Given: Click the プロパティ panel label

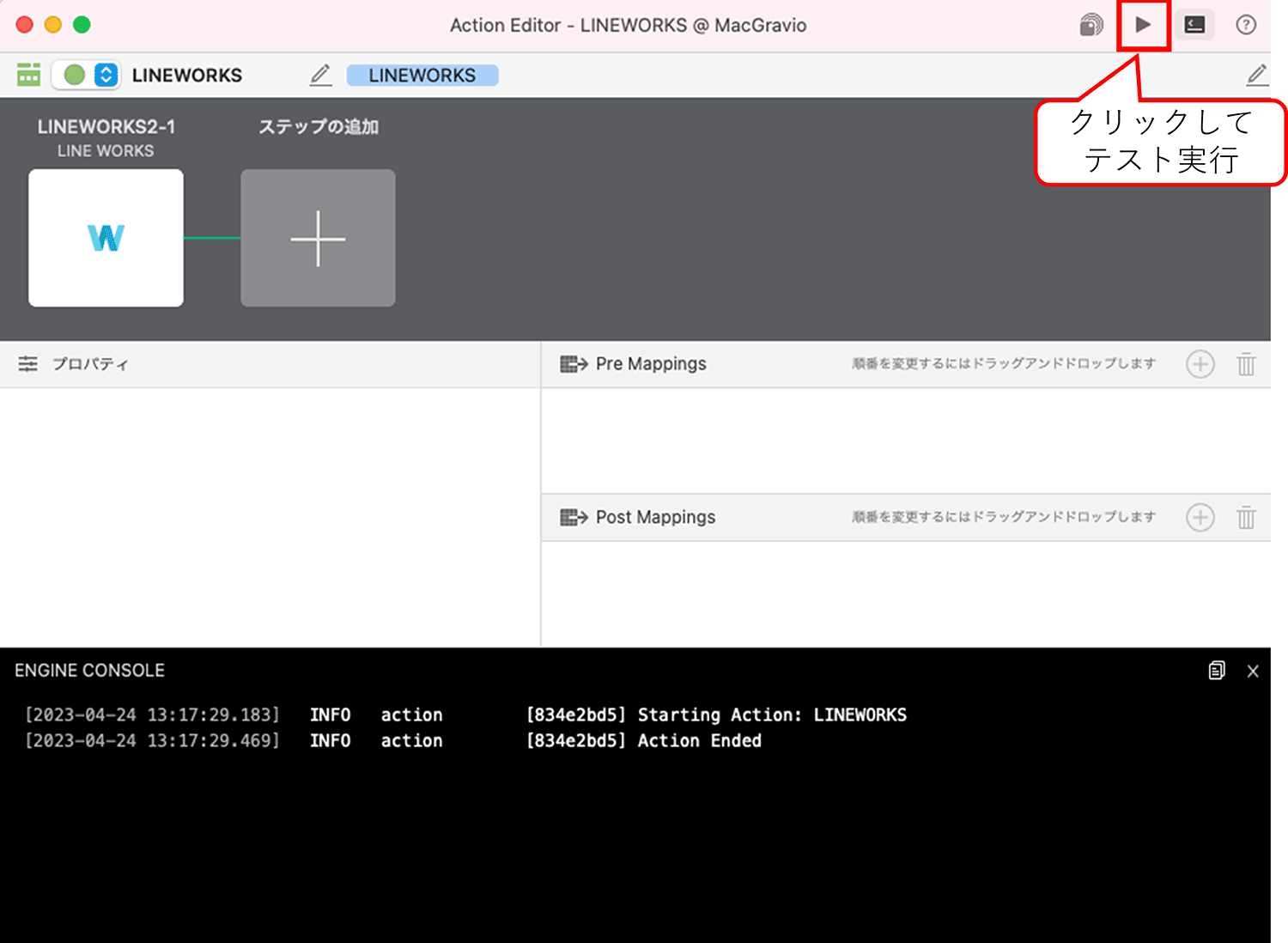Looking at the screenshot, I should click(90, 364).
